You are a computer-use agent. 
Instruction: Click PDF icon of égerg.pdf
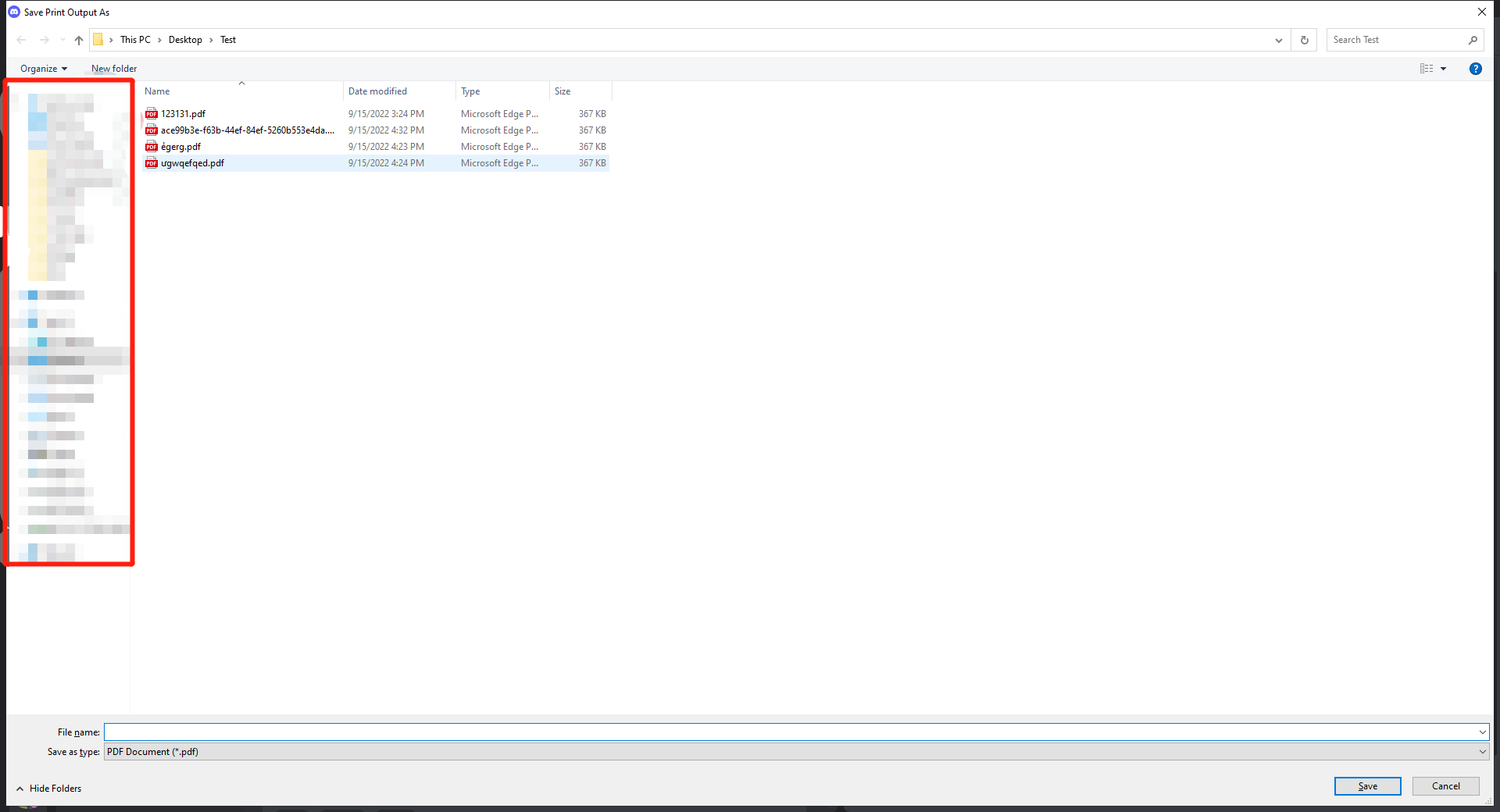click(x=152, y=147)
